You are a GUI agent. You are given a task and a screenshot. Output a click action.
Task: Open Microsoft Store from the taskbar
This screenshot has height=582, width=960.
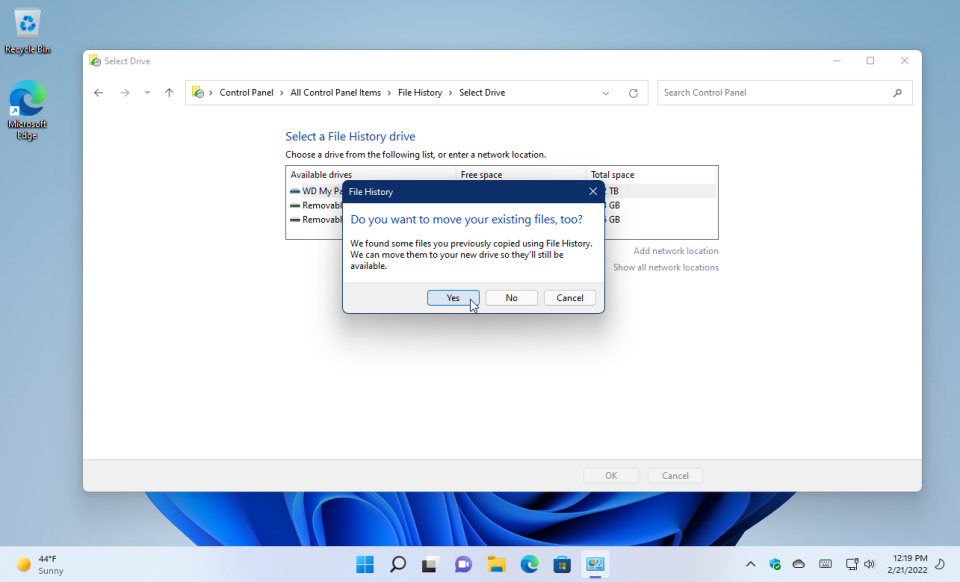(x=562, y=563)
